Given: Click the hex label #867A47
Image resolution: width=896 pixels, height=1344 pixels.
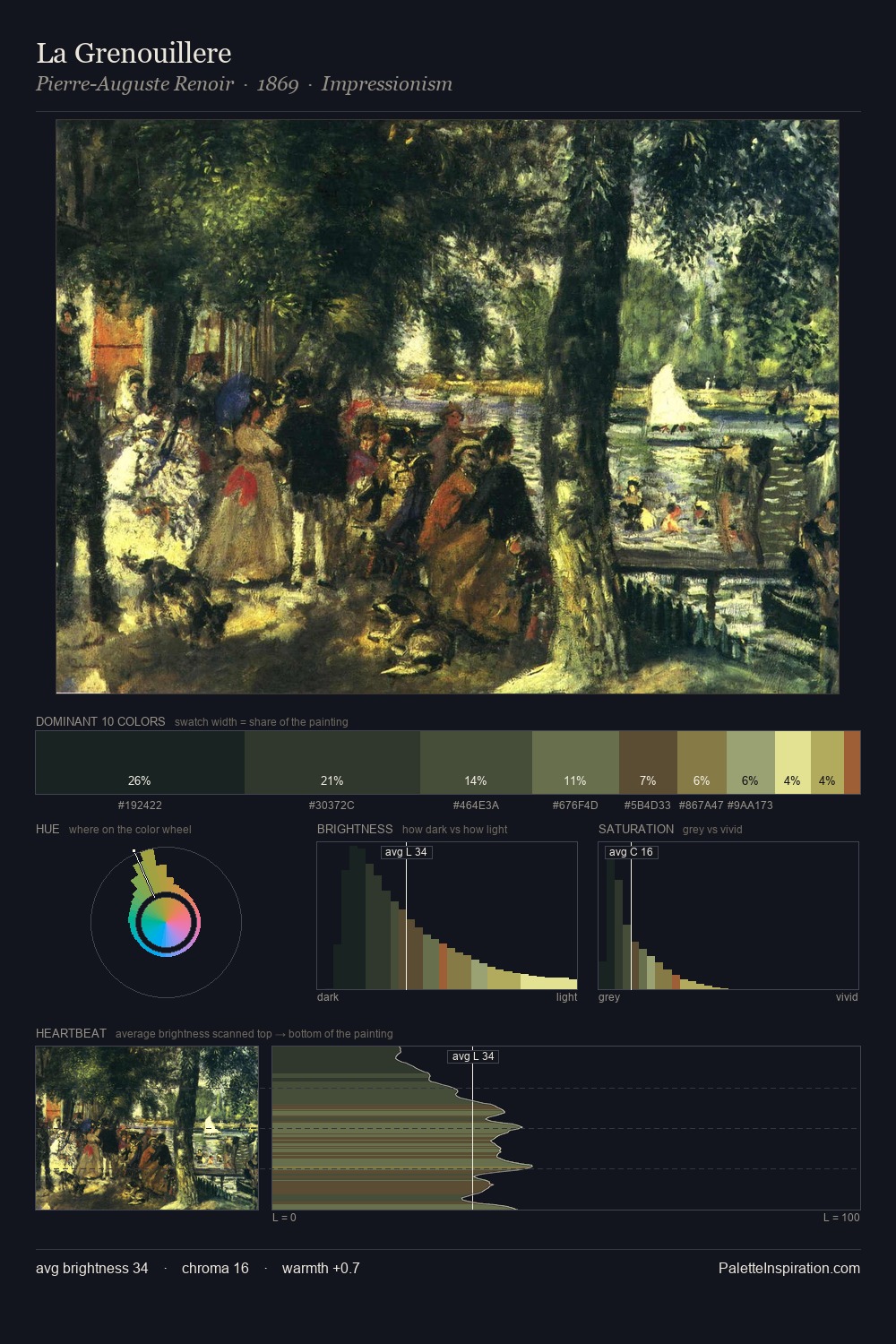Looking at the screenshot, I should click(701, 806).
